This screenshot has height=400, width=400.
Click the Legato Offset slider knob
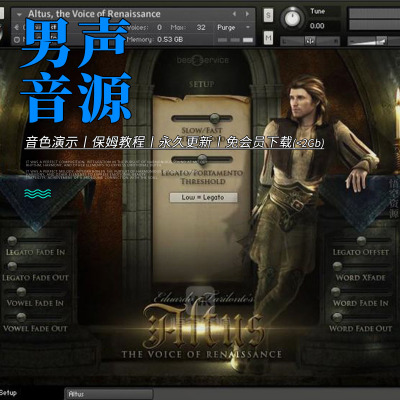361,241
